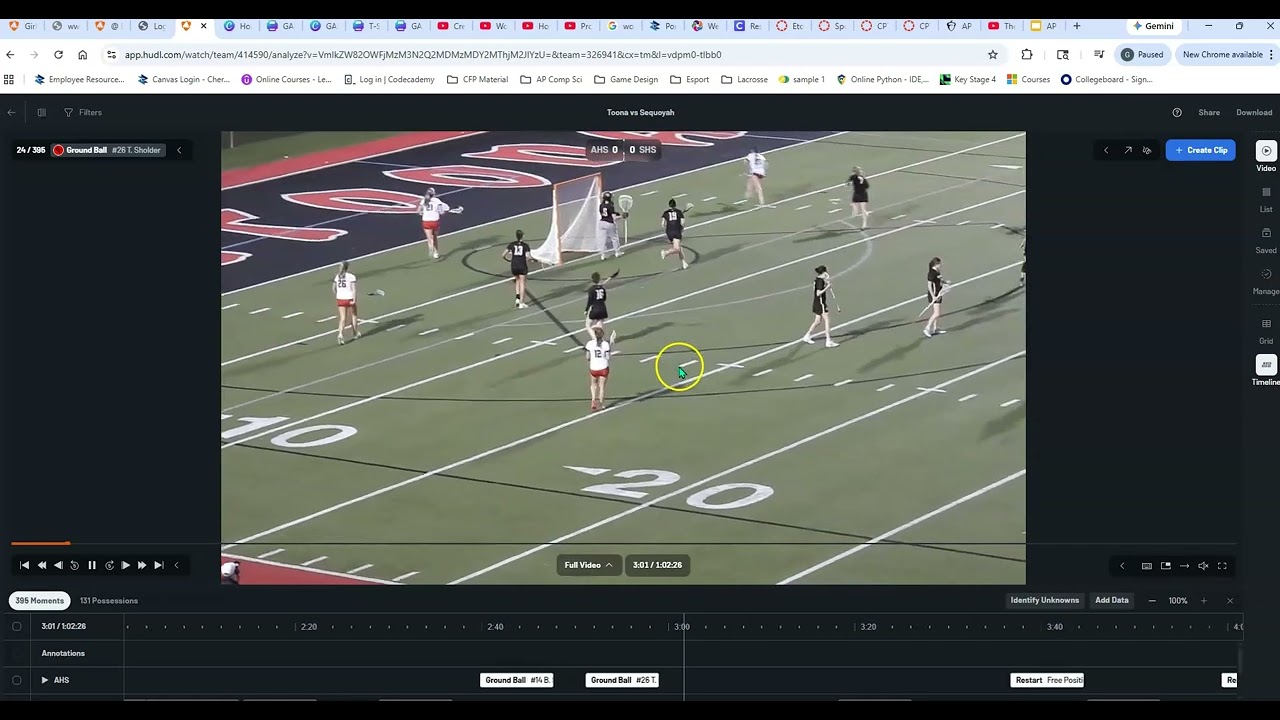Check the AHS row checkbox
This screenshot has width=1280, height=720.
(17, 680)
